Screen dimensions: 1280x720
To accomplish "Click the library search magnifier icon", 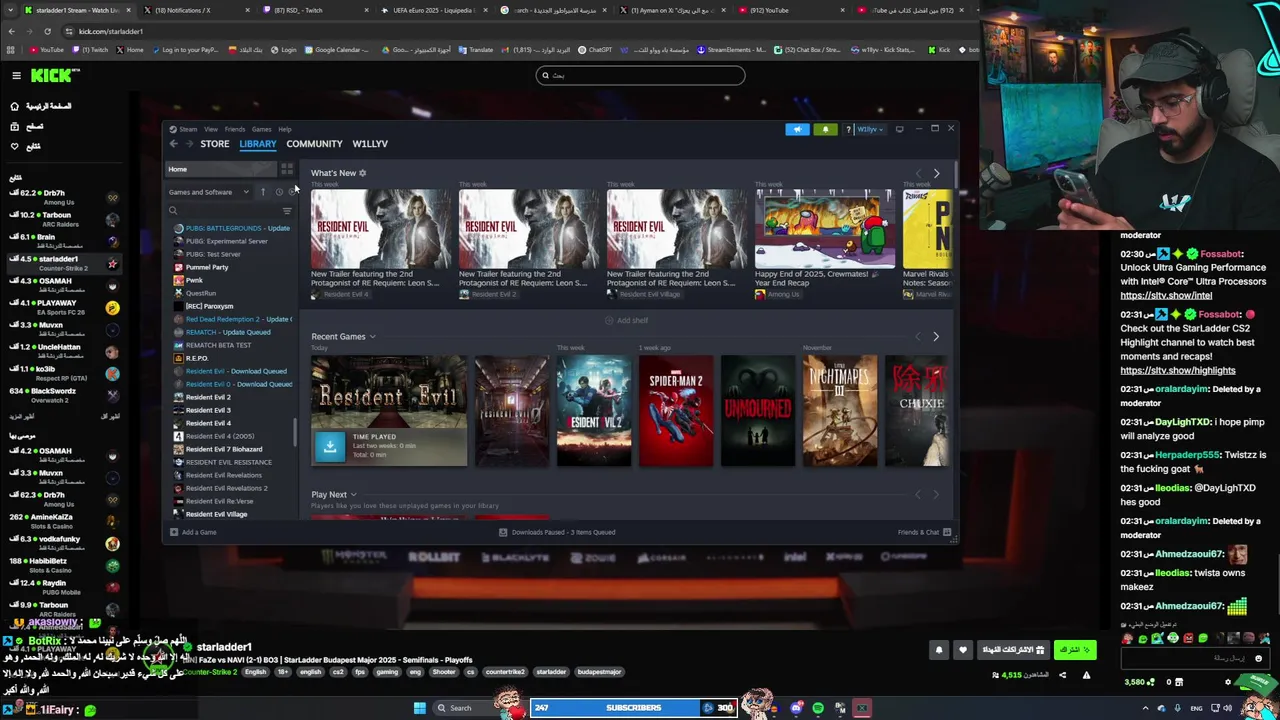I will point(173,211).
